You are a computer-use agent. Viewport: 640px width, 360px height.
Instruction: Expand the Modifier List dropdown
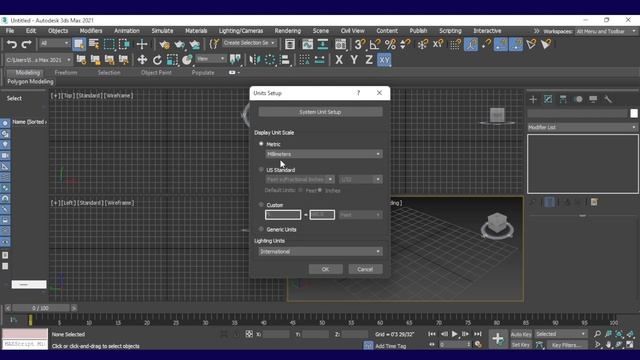point(582,127)
